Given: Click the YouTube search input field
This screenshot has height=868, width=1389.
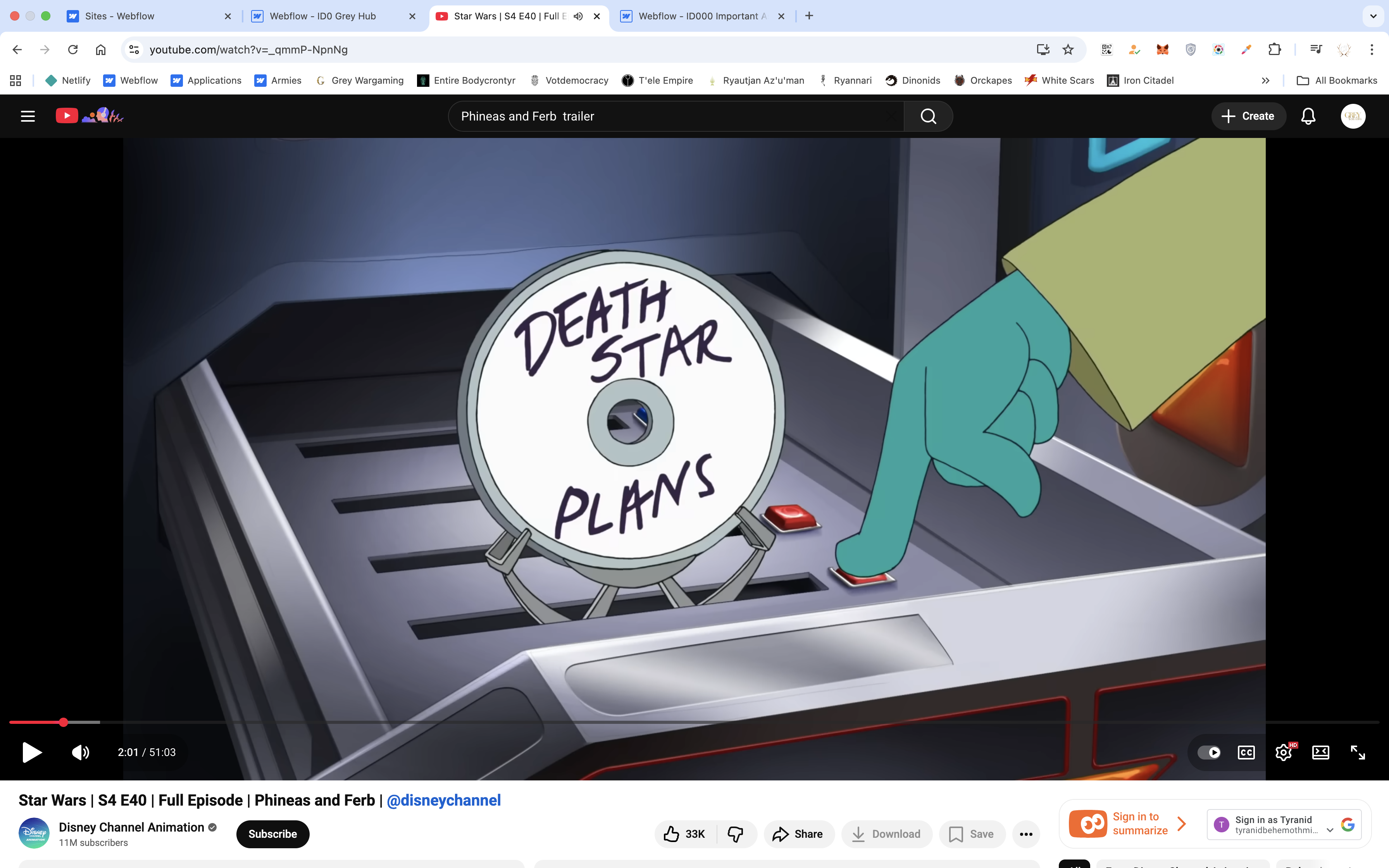Looking at the screenshot, I should click(x=672, y=116).
